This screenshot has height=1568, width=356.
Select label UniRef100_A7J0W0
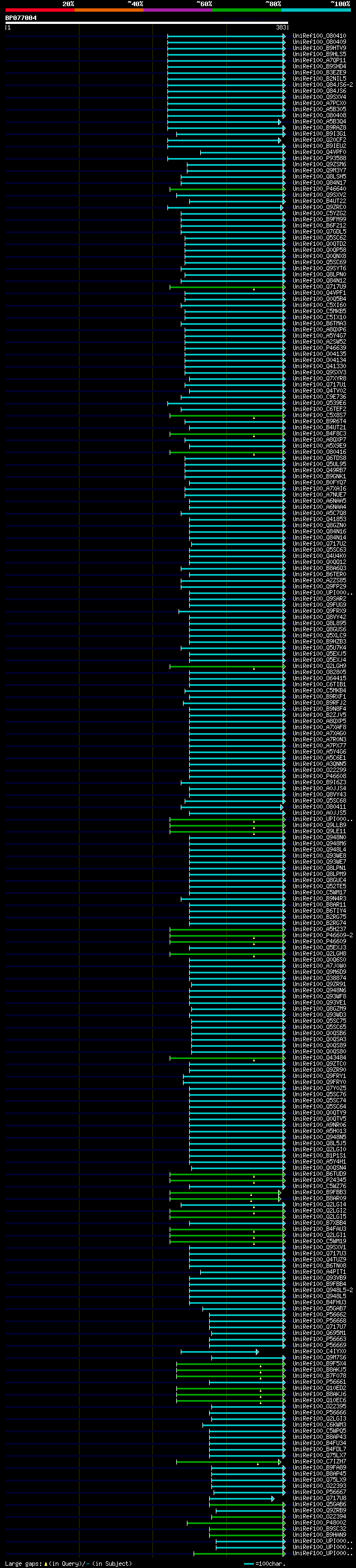pyautogui.click(x=319, y=966)
